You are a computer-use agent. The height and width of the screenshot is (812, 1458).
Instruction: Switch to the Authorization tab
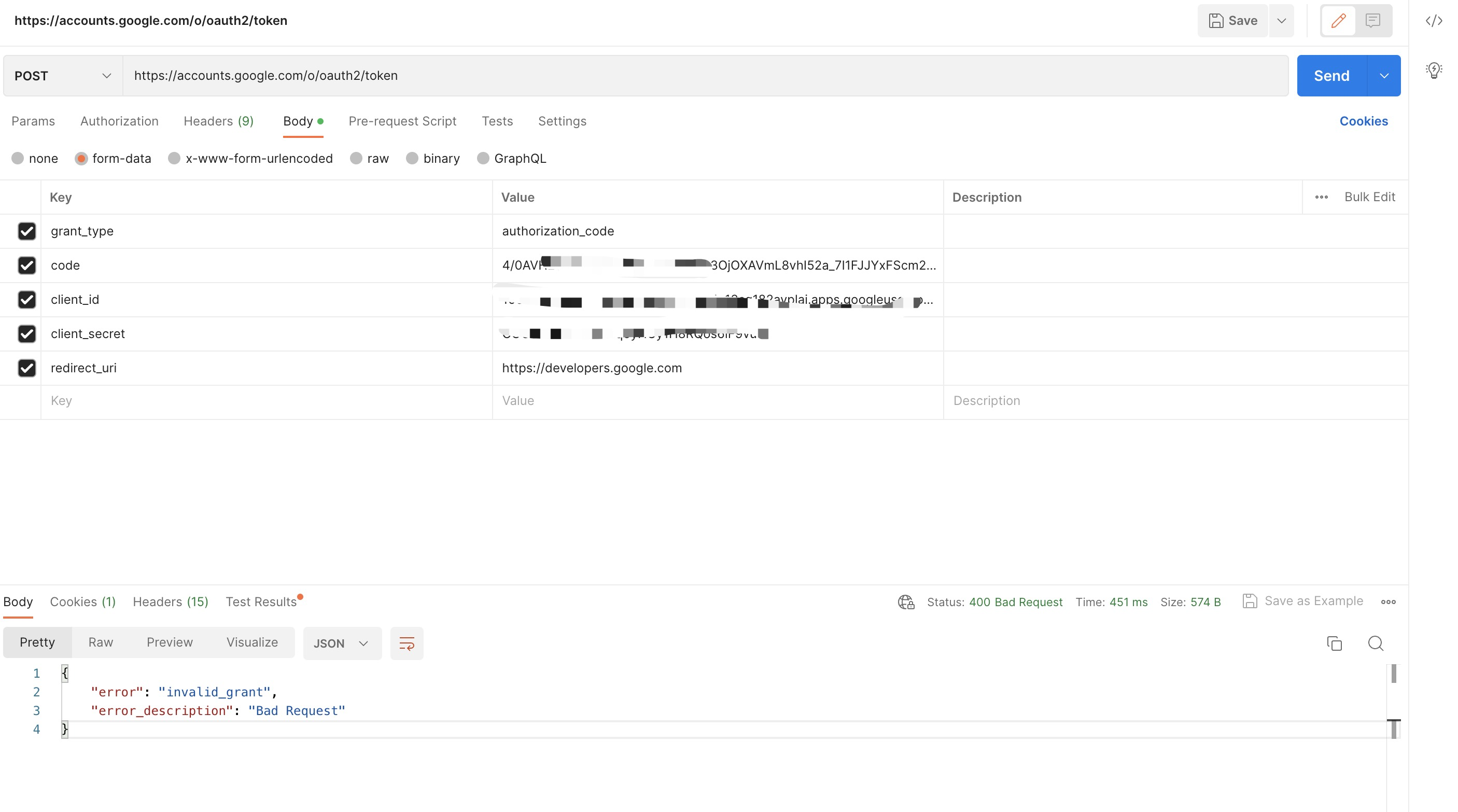pyautogui.click(x=119, y=121)
